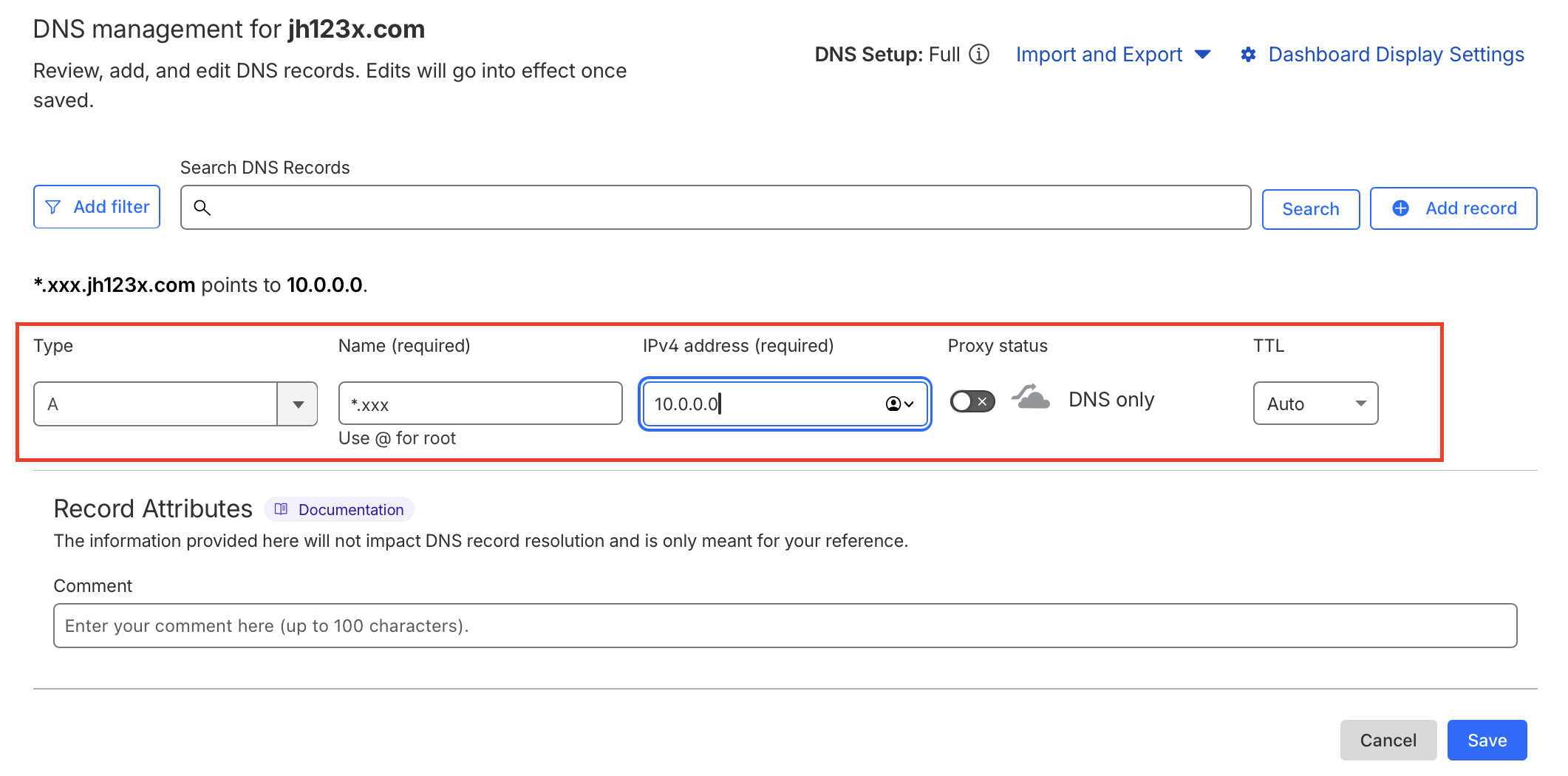The width and height of the screenshot is (1568, 776).
Task: Cancel editing the record
Action: point(1388,740)
